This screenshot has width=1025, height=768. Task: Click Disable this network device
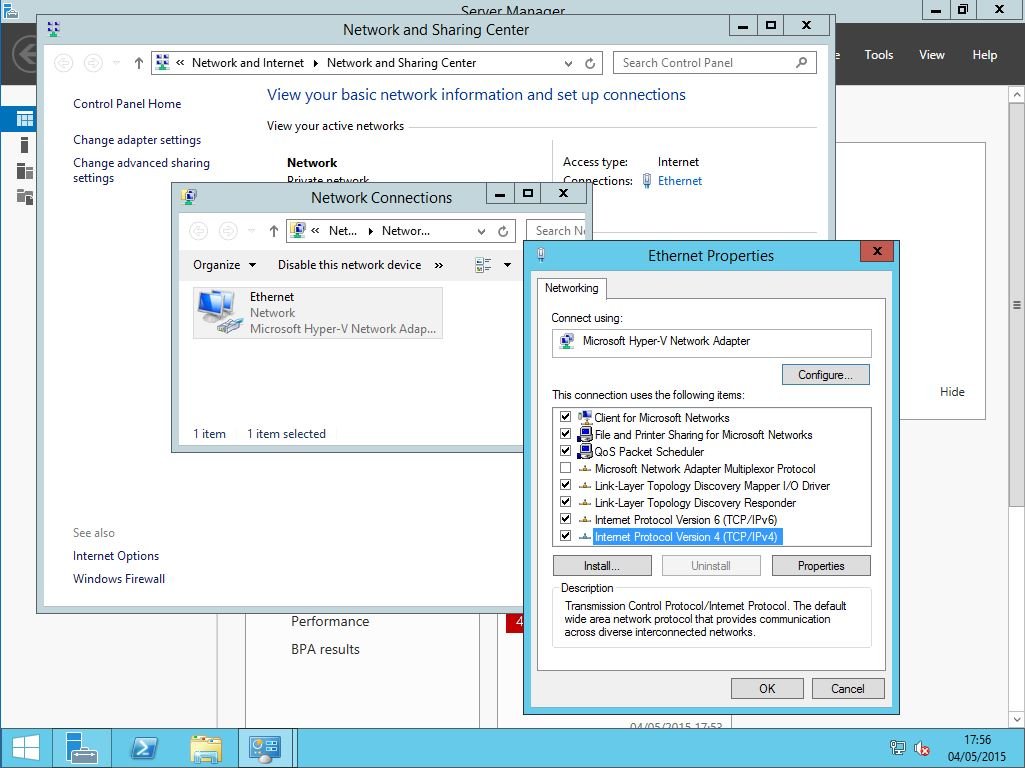[x=349, y=265]
